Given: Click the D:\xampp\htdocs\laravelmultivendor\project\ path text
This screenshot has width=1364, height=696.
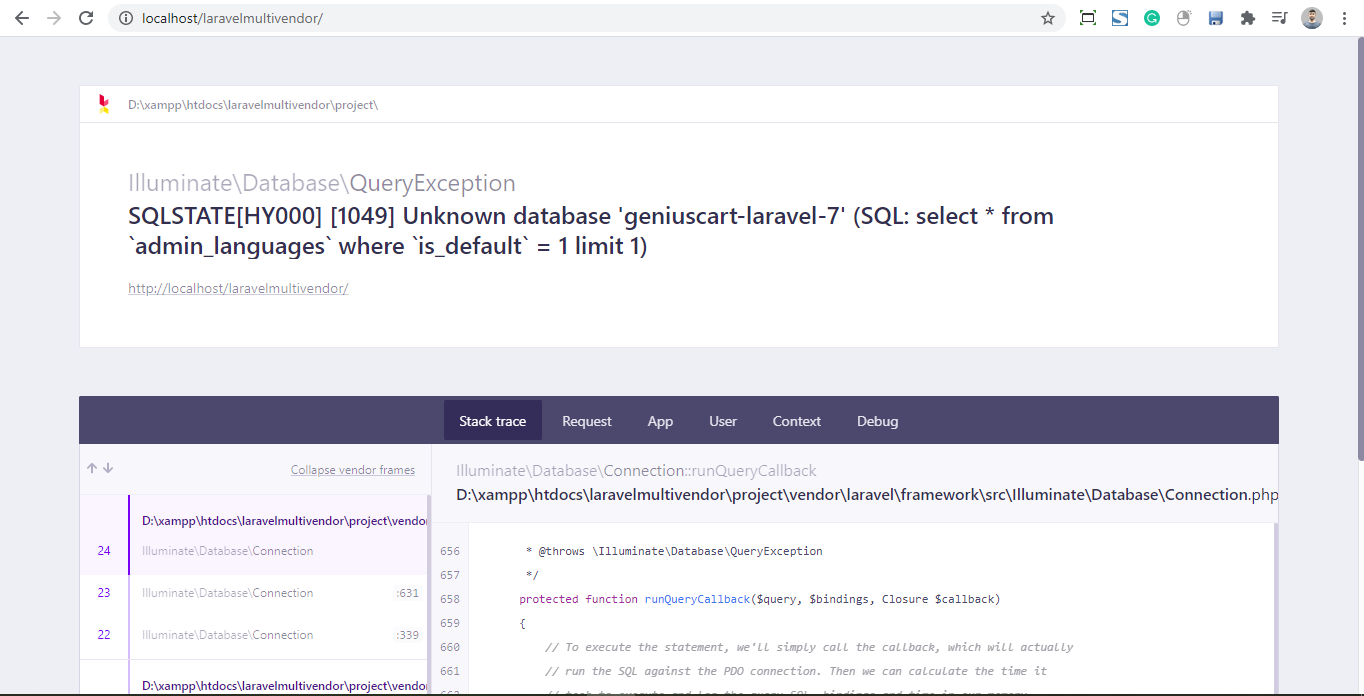Looking at the screenshot, I should tap(253, 105).
